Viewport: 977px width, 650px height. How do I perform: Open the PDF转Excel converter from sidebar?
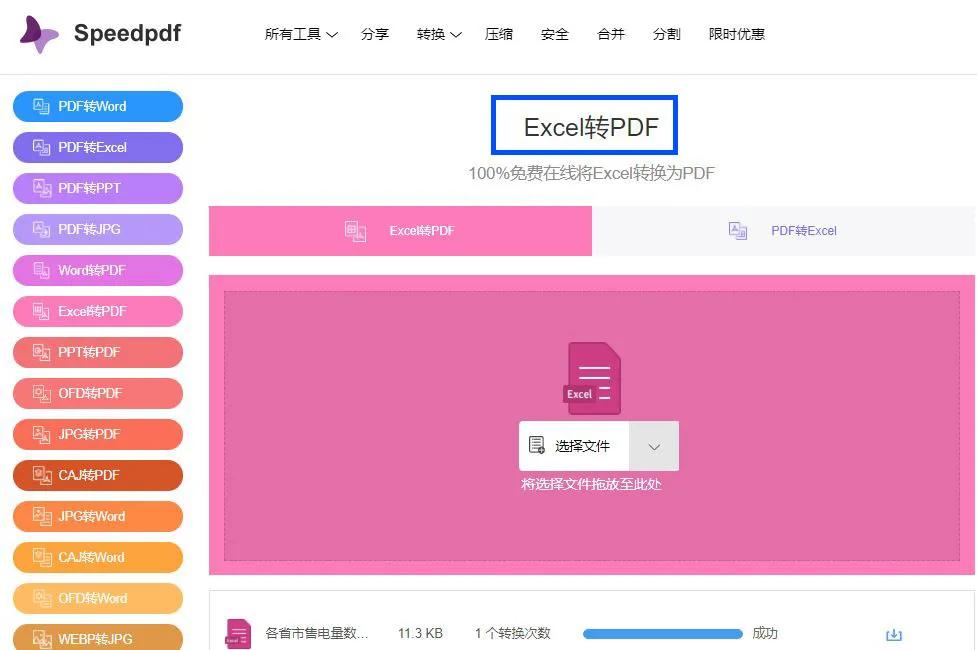97,147
